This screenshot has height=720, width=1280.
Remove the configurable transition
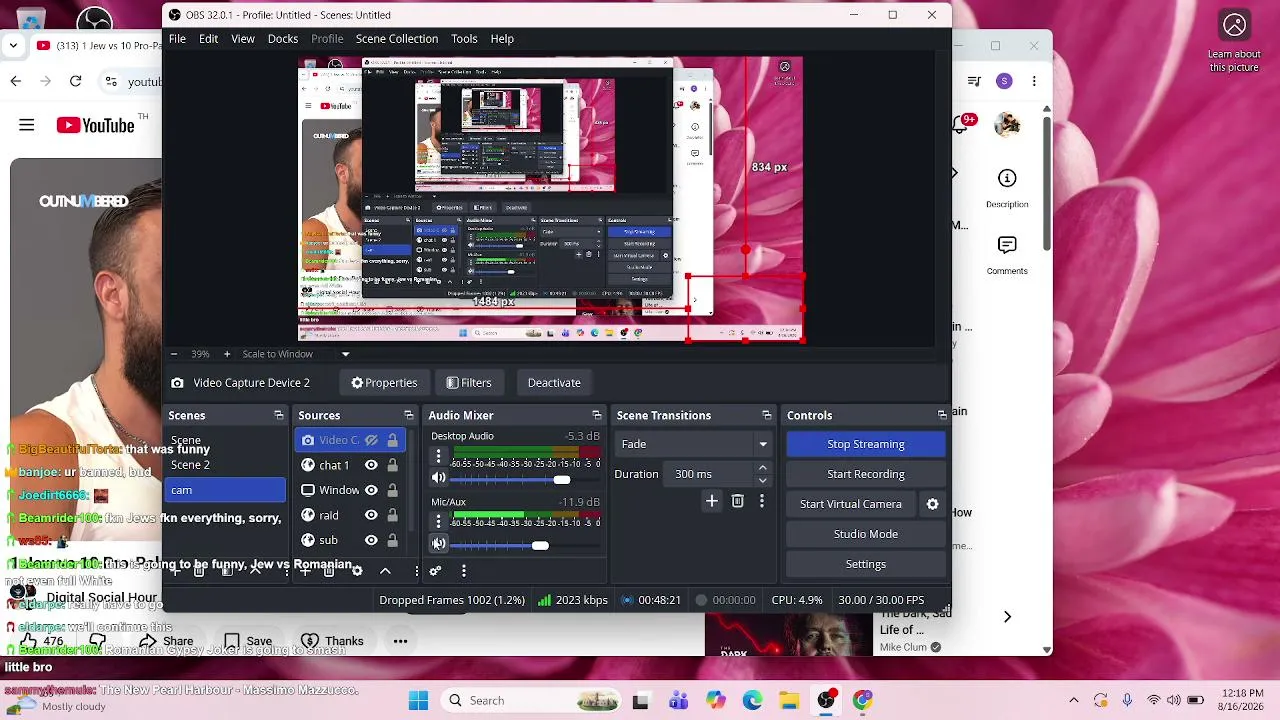pyautogui.click(x=738, y=501)
